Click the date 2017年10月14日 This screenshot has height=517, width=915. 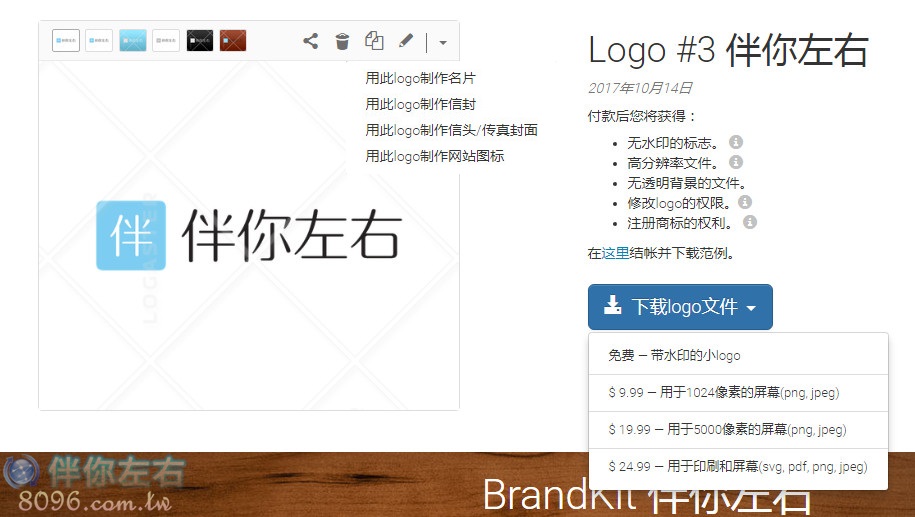click(x=640, y=88)
